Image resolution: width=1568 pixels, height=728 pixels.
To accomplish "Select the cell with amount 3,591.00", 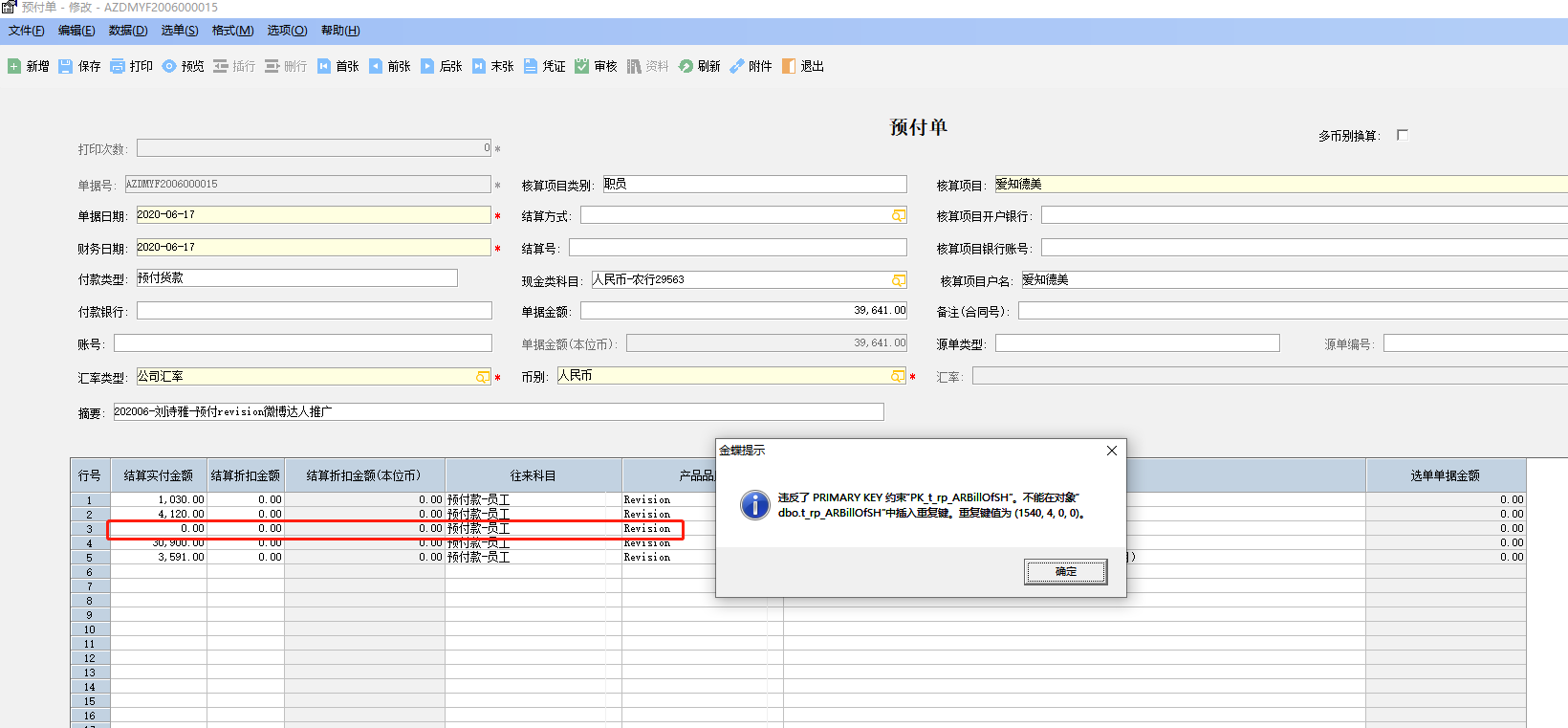I will 159,557.
